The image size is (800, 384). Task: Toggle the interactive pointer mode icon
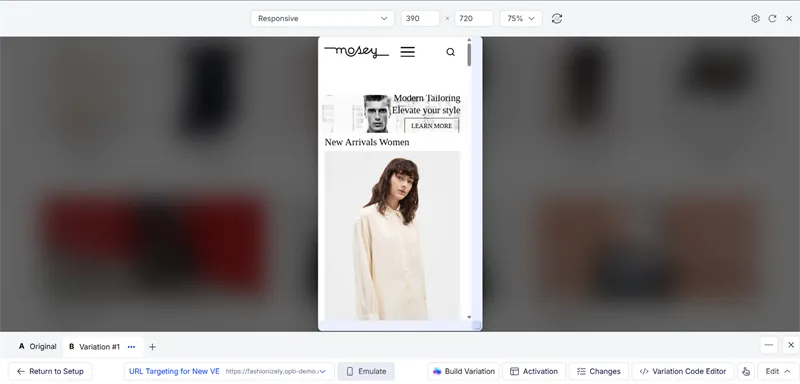coord(746,371)
